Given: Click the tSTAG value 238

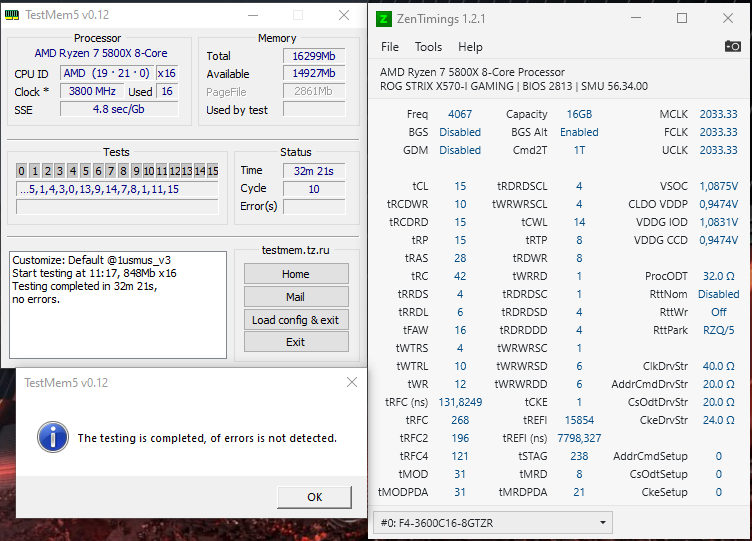Looking at the screenshot, I should click(579, 456).
